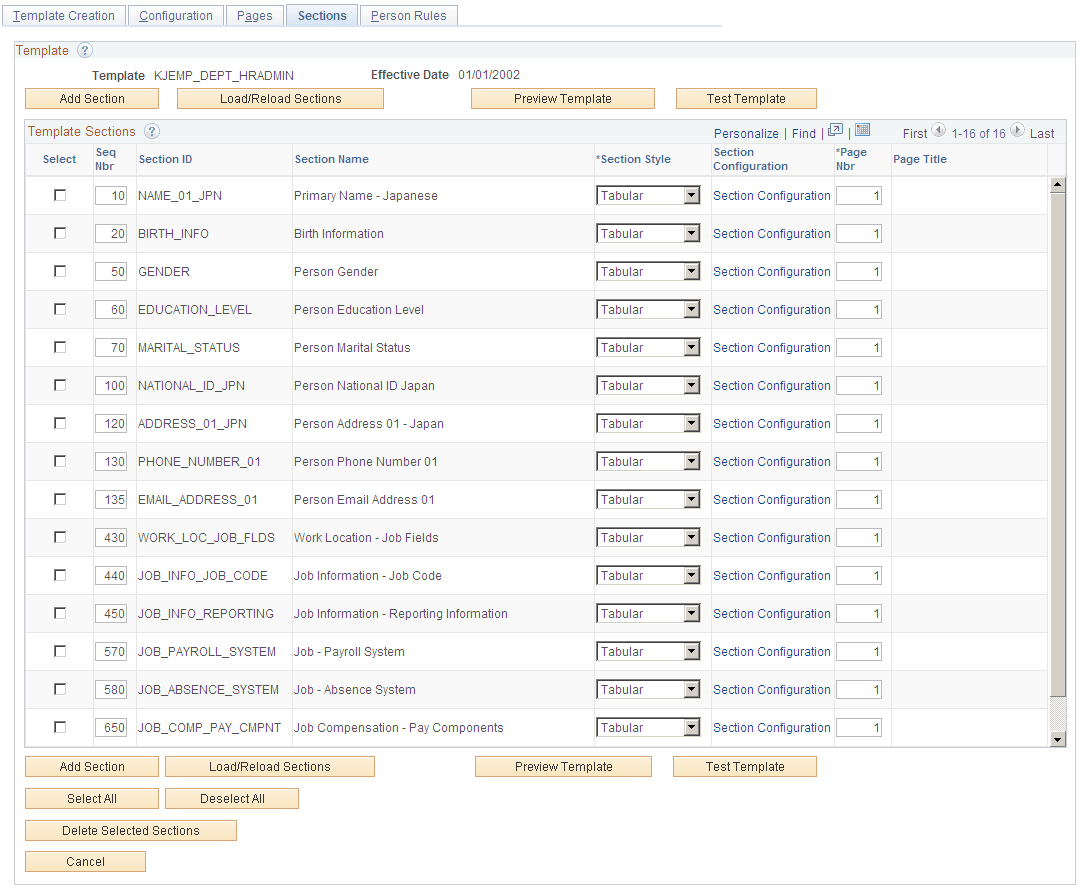Screen dimensions: 1087x892
Task: Click the First navigation arrow icon
Action: click(x=938, y=131)
